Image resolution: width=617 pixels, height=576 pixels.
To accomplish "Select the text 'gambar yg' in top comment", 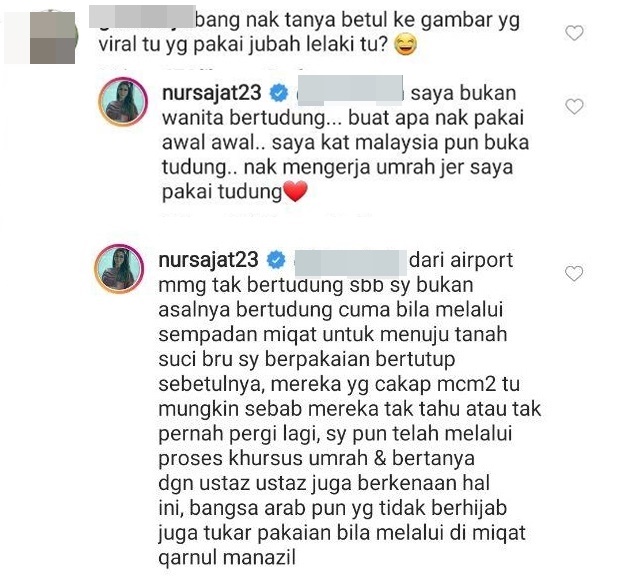I will [x=471, y=21].
